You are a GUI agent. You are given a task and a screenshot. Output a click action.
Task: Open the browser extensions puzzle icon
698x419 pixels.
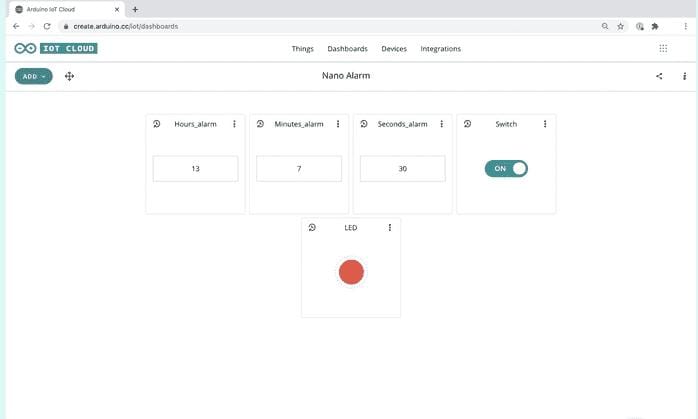(x=655, y=26)
